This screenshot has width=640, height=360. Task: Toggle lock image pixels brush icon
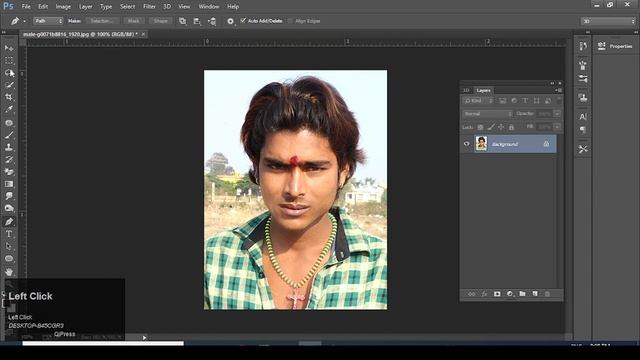click(x=491, y=127)
